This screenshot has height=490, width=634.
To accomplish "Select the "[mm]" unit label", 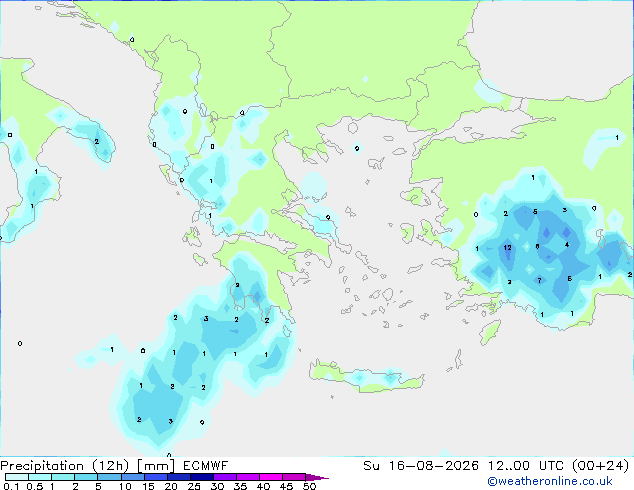I will point(156,466).
